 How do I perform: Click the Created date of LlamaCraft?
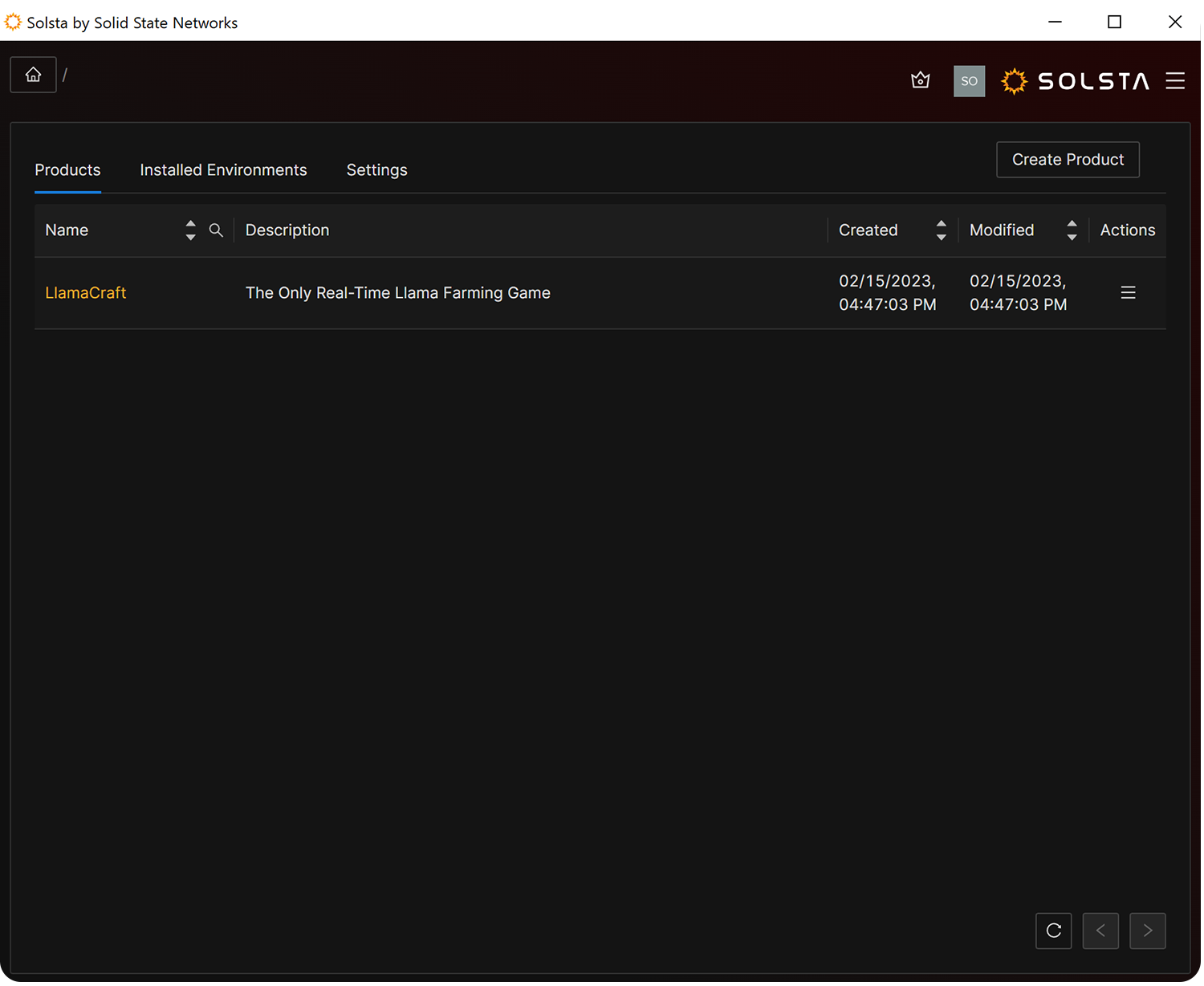pyautogui.click(x=889, y=294)
